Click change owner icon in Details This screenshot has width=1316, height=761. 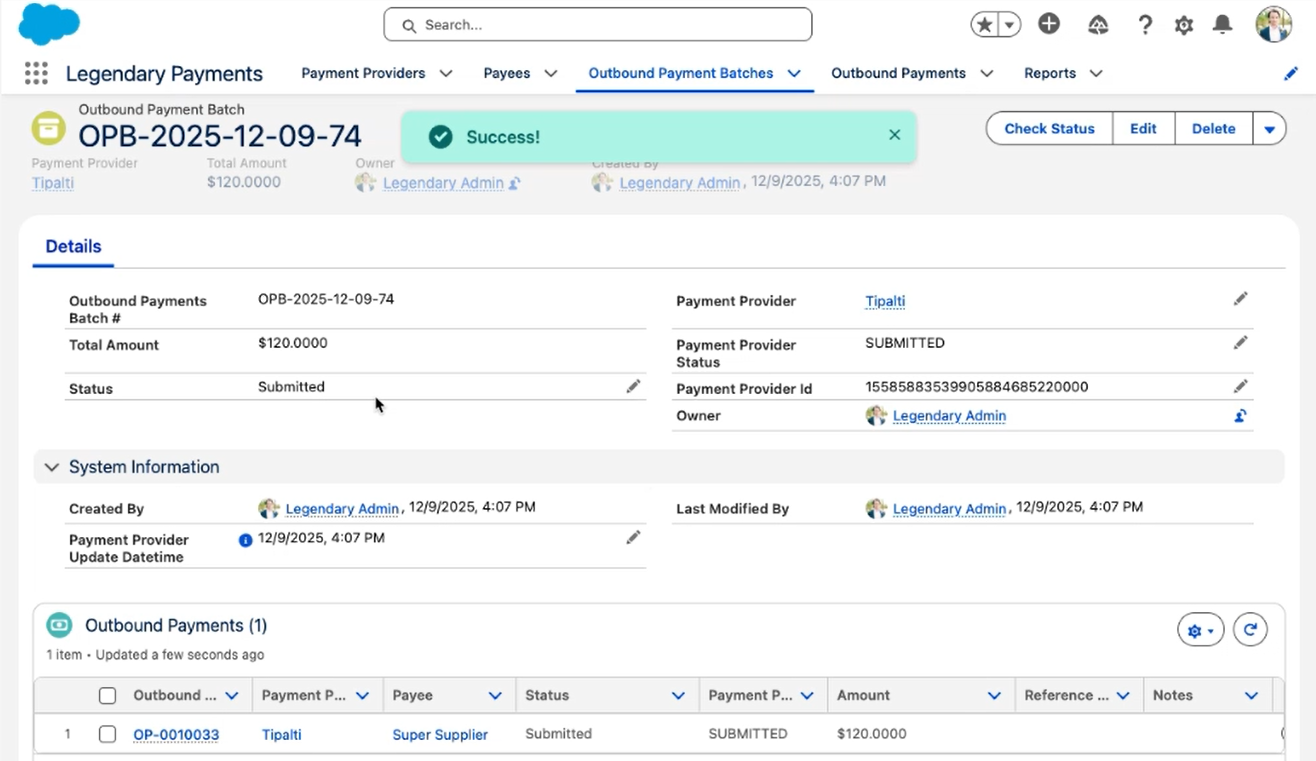1240,416
